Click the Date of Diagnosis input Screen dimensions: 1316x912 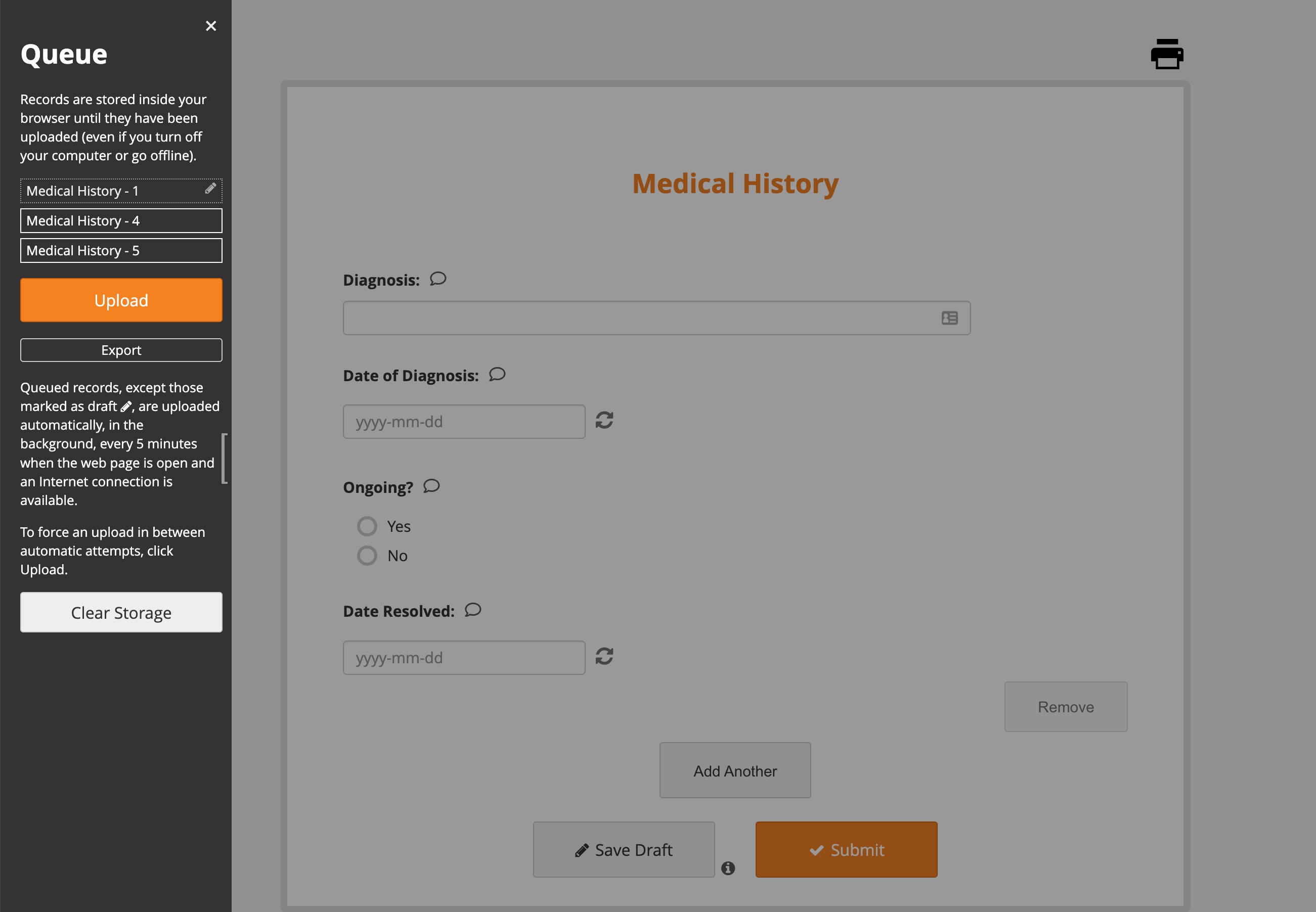pyautogui.click(x=464, y=422)
